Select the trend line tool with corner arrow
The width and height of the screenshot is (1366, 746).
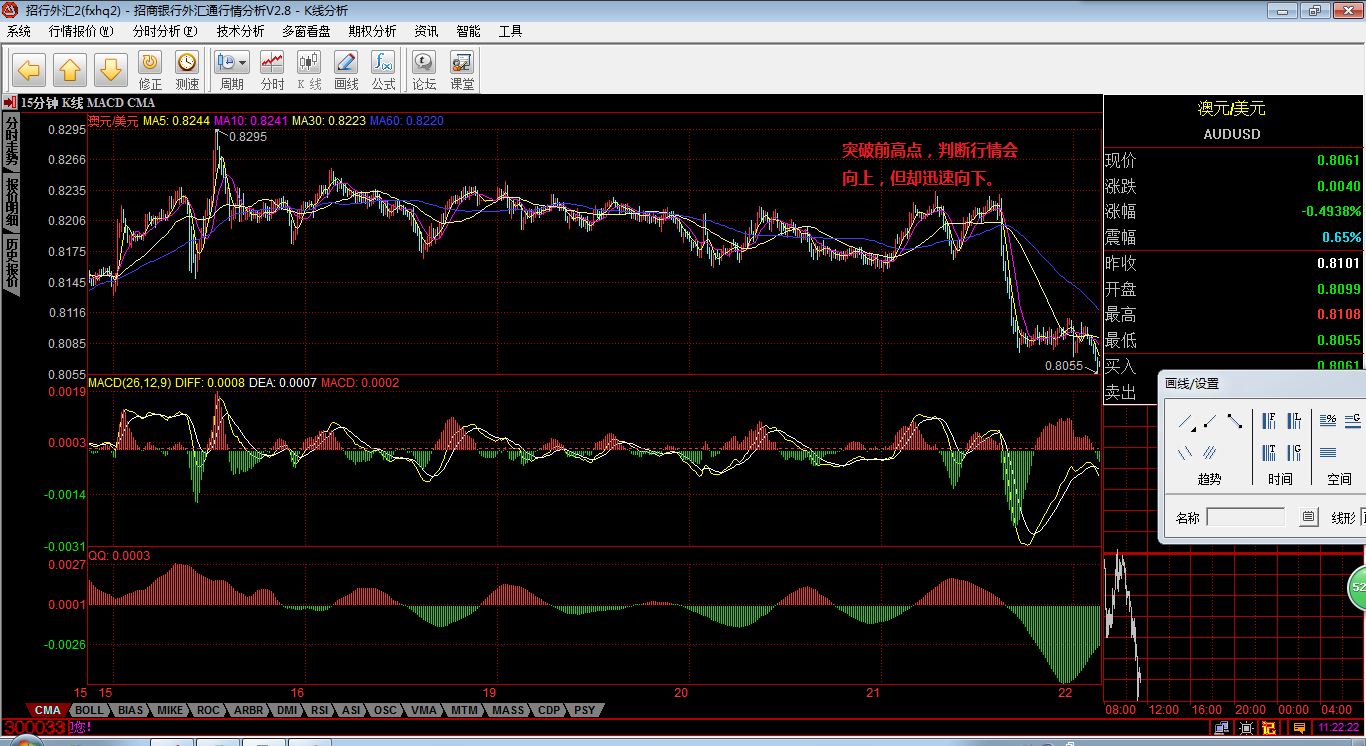point(1186,421)
